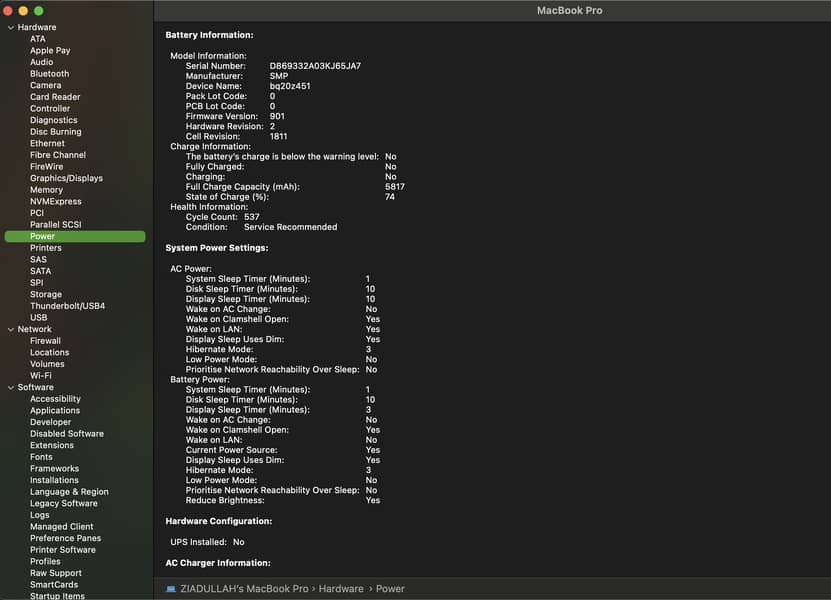Select SATA in the sidebar
The image size is (831, 600).
coord(40,272)
